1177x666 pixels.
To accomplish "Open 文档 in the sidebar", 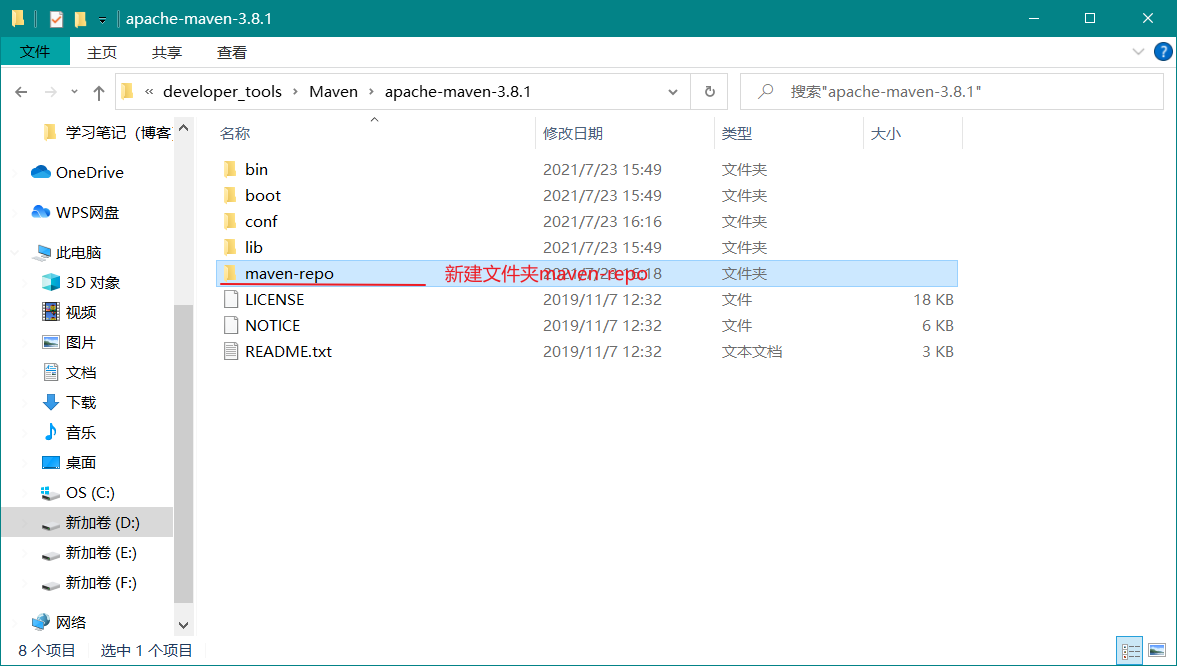I will (x=80, y=372).
